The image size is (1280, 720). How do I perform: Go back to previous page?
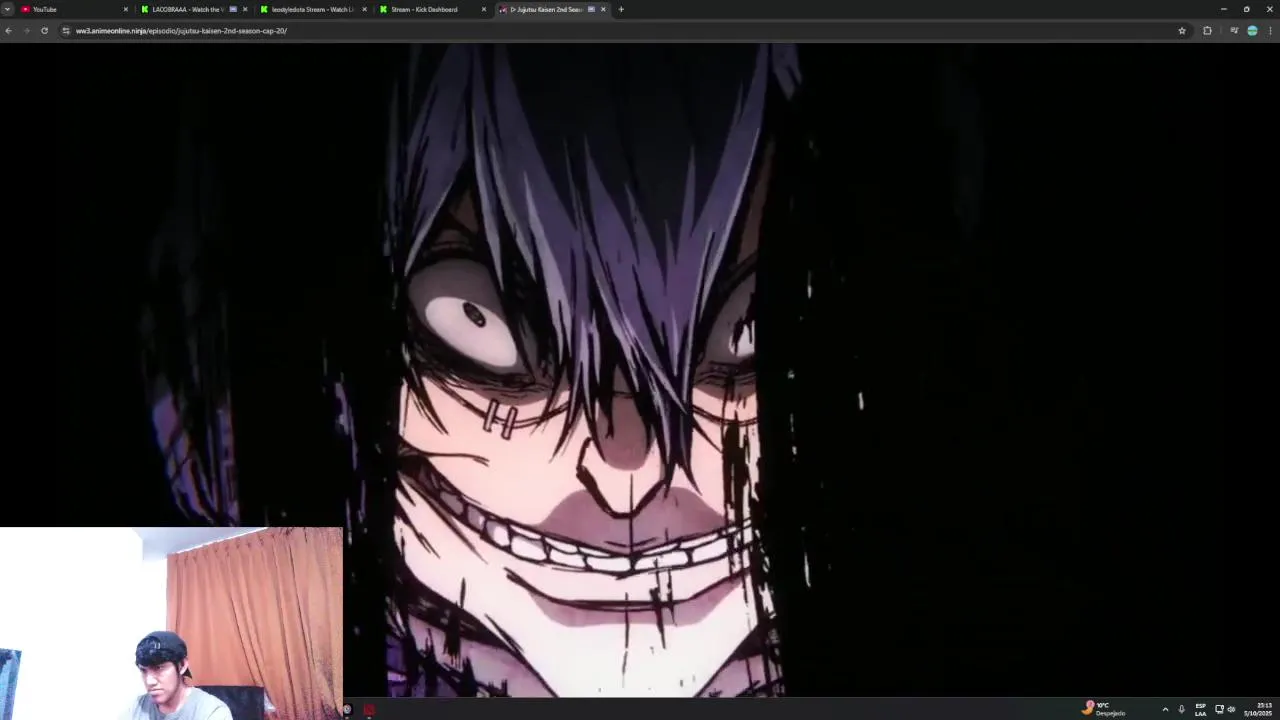(x=8, y=31)
